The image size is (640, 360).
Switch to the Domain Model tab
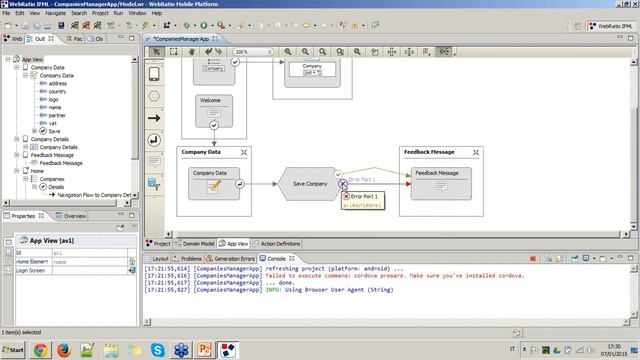point(194,244)
